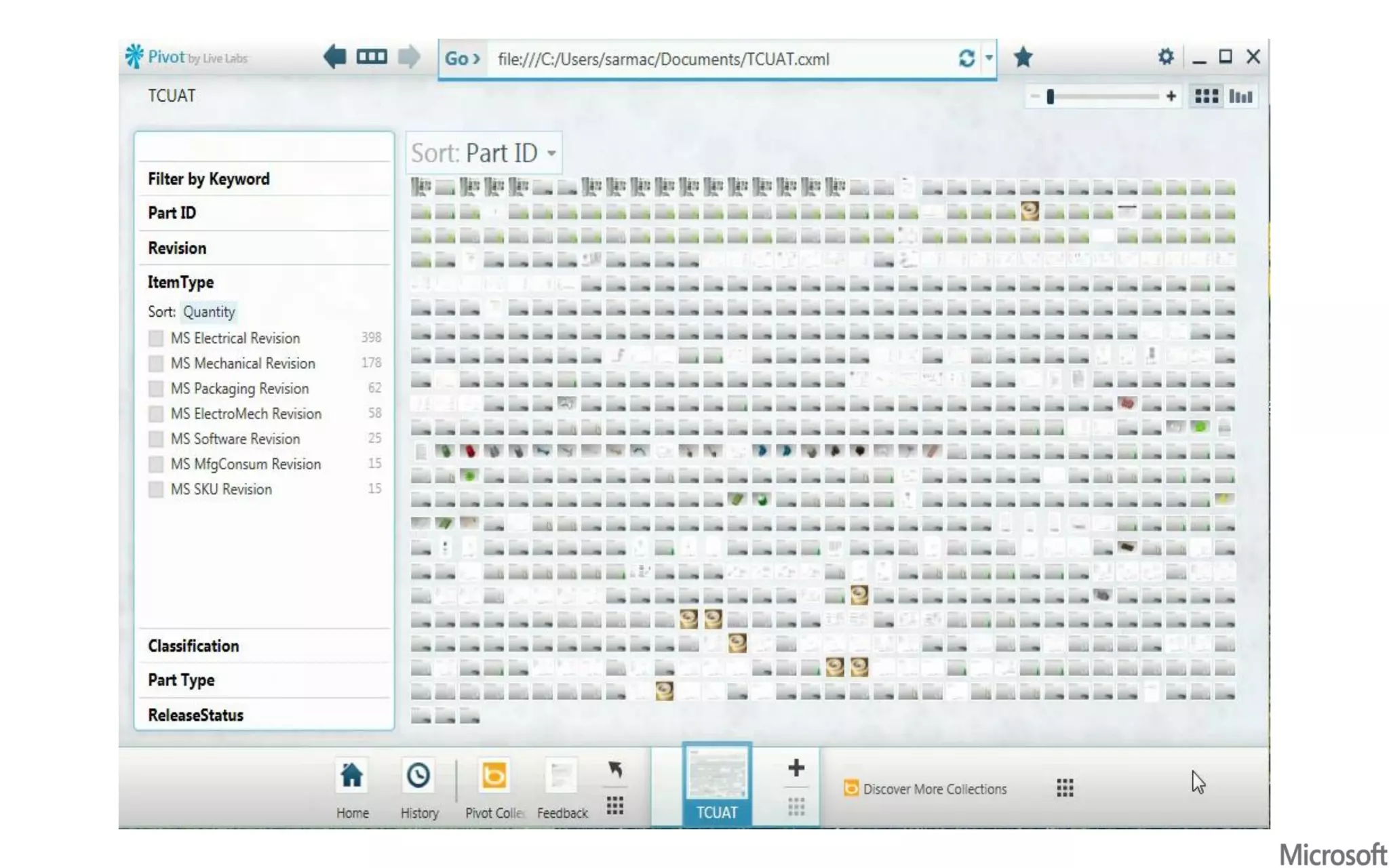This screenshot has width=1389, height=868.
Task: Check MS Electrical Revision filter
Action: click(x=156, y=338)
